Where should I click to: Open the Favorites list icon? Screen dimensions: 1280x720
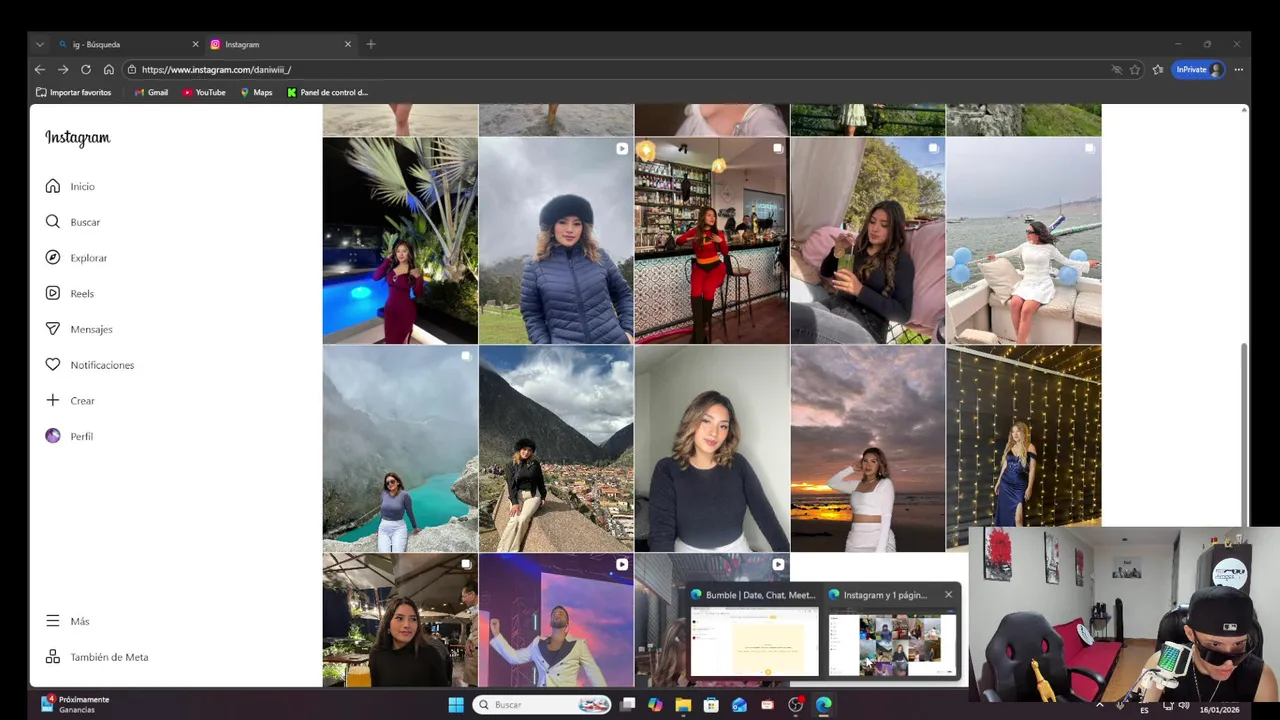point(1158,70)
